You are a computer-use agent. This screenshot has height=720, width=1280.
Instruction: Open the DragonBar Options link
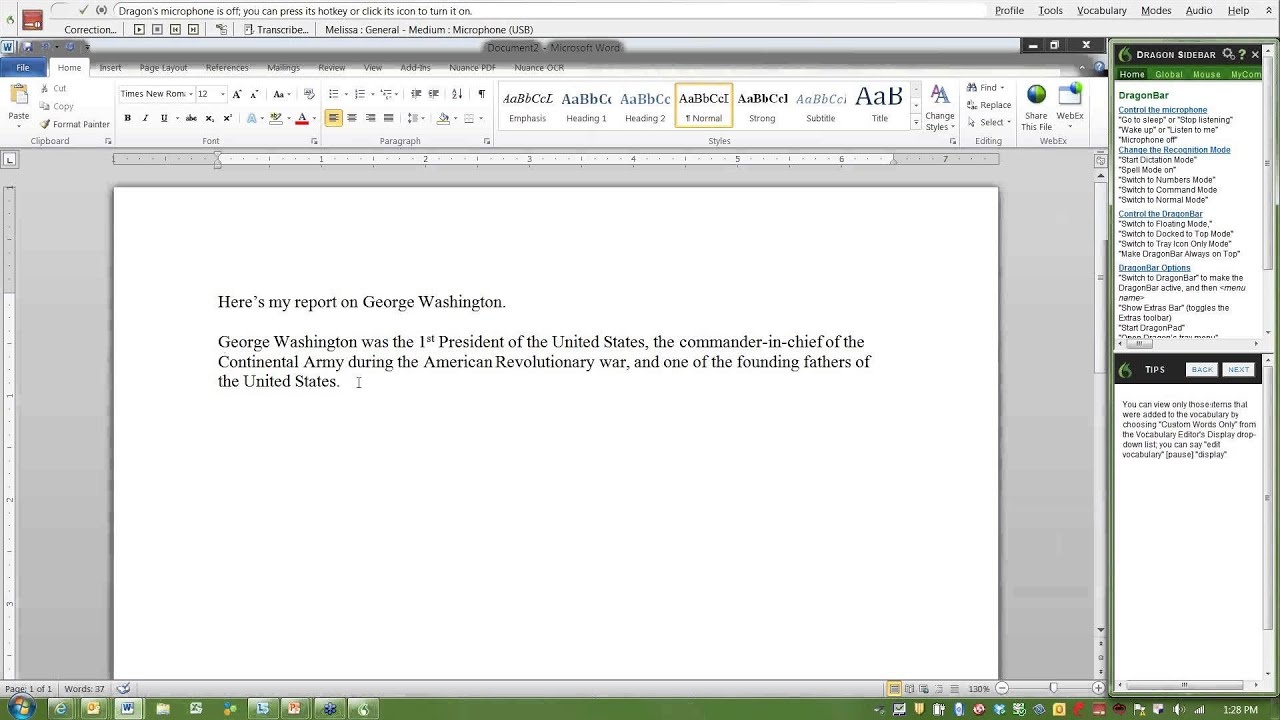tap(1154, 268)
